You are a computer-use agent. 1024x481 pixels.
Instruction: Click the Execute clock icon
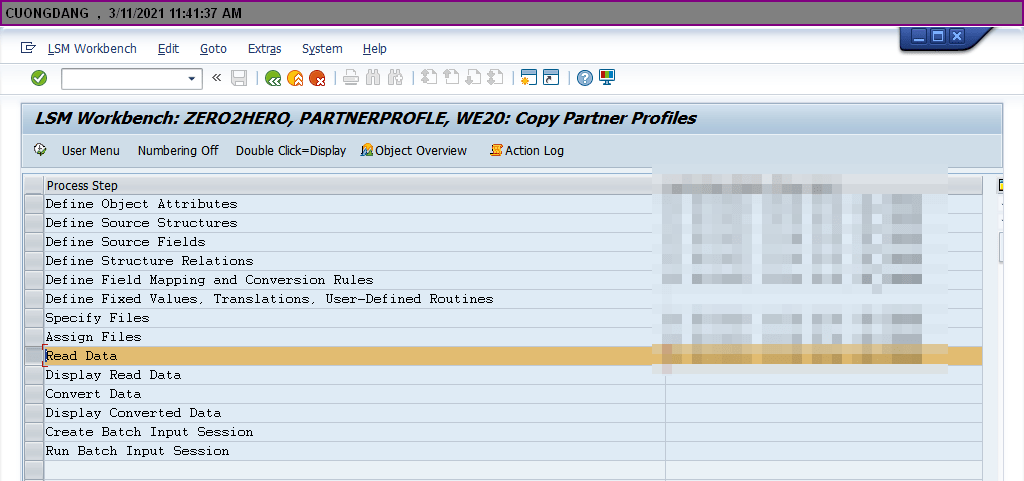click(x=40, y=150)
